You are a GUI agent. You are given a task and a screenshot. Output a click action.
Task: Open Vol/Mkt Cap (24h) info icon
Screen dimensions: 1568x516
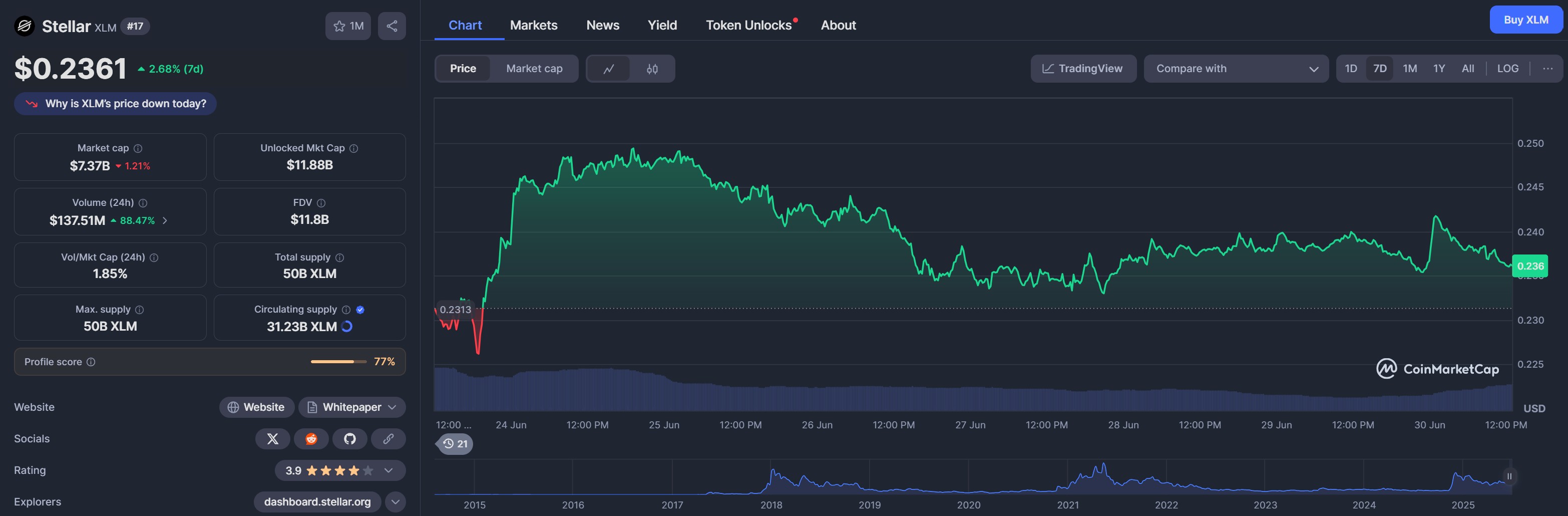[x=154, y=257]
